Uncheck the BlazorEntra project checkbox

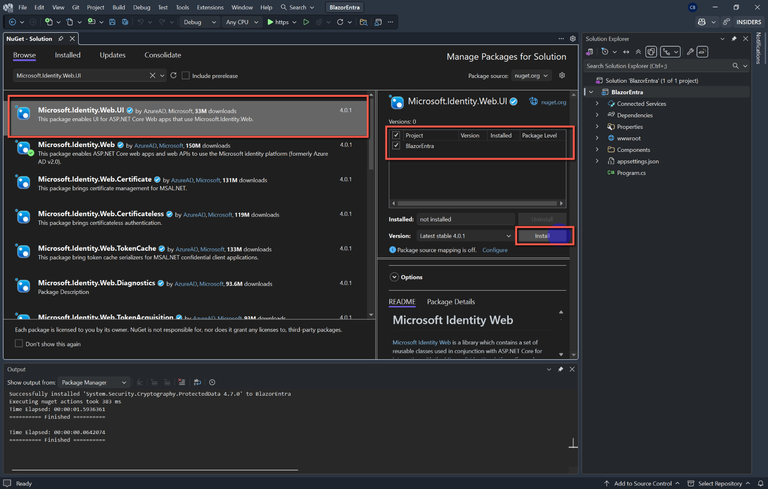tap(396, 145)
